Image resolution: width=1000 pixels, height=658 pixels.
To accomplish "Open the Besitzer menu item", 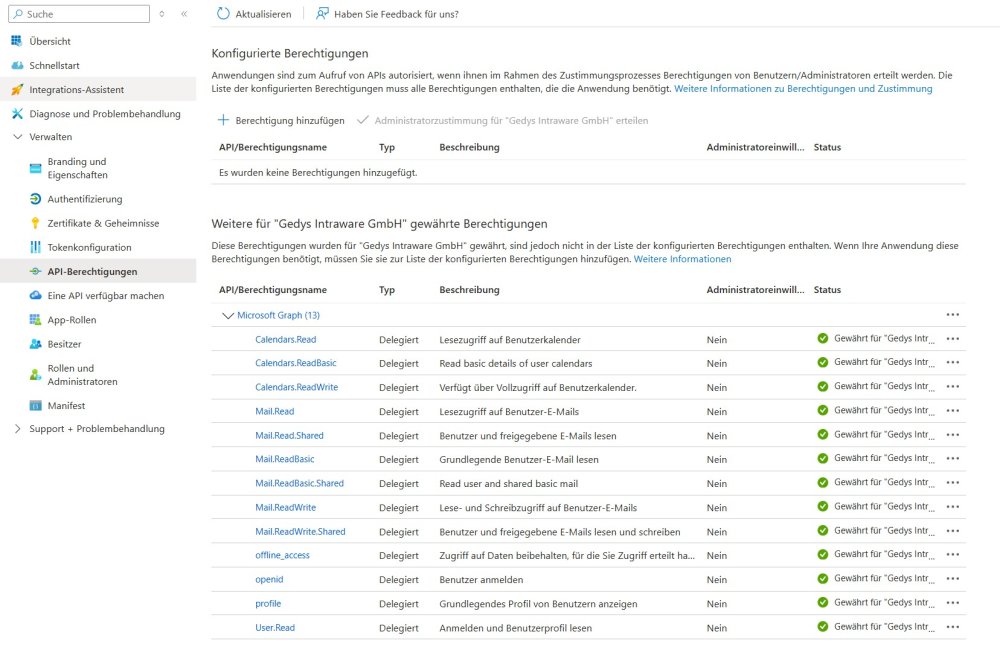I will (x=64, y=344).
